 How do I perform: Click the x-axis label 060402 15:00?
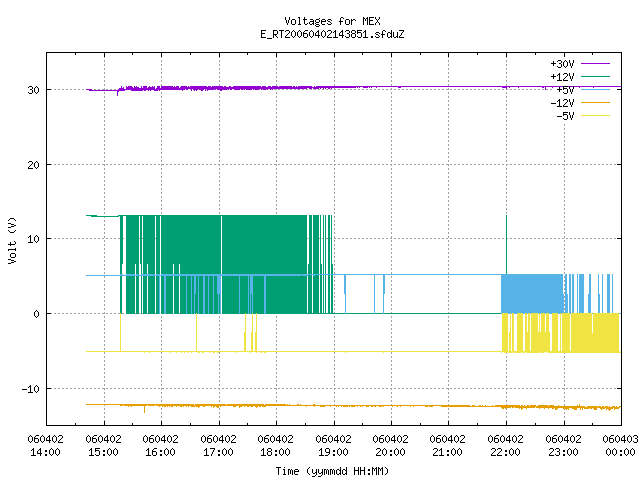pos(104,446)
